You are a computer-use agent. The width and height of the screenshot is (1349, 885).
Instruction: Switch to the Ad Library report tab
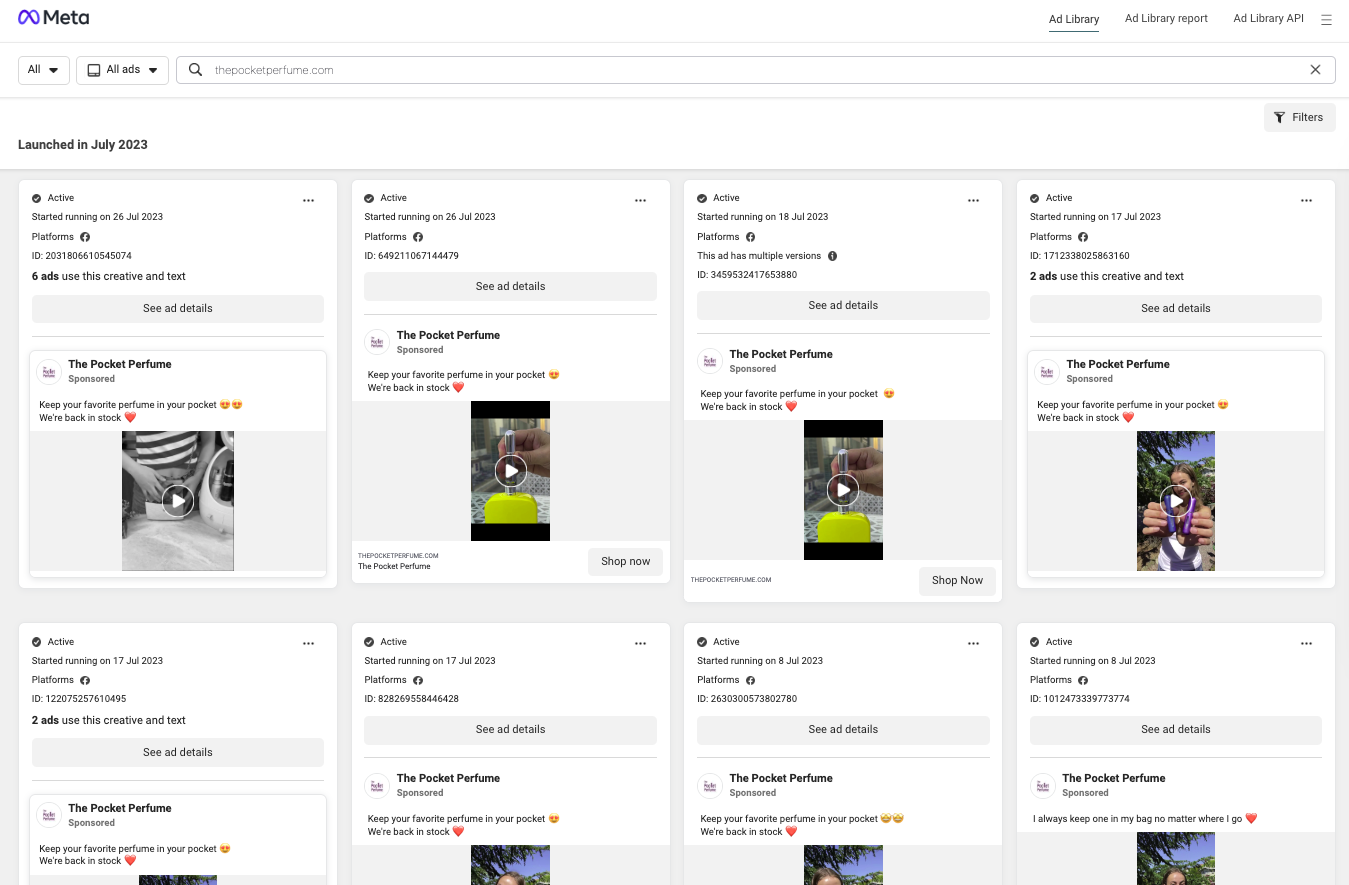1166,18
